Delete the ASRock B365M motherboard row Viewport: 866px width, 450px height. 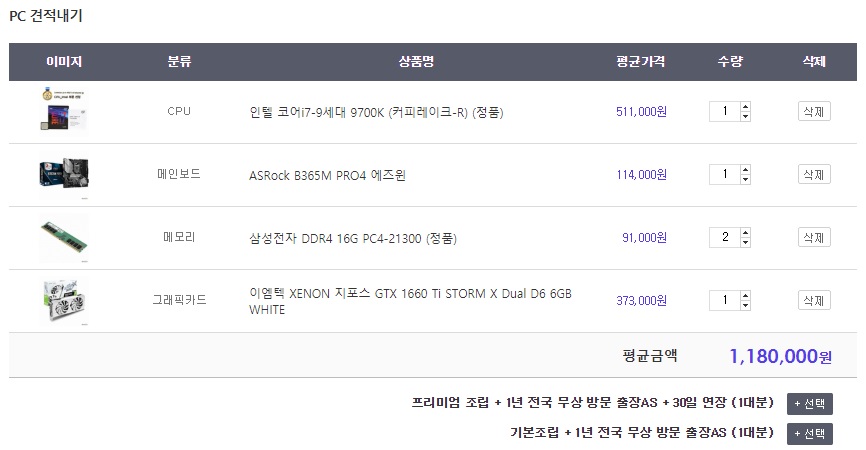(813, 174)
